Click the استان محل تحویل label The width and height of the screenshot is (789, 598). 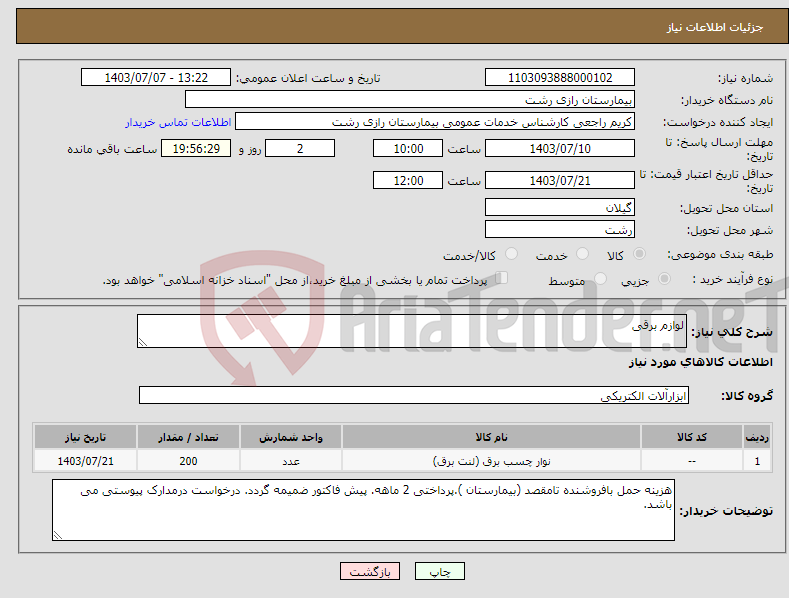click(x=726, y=208)
